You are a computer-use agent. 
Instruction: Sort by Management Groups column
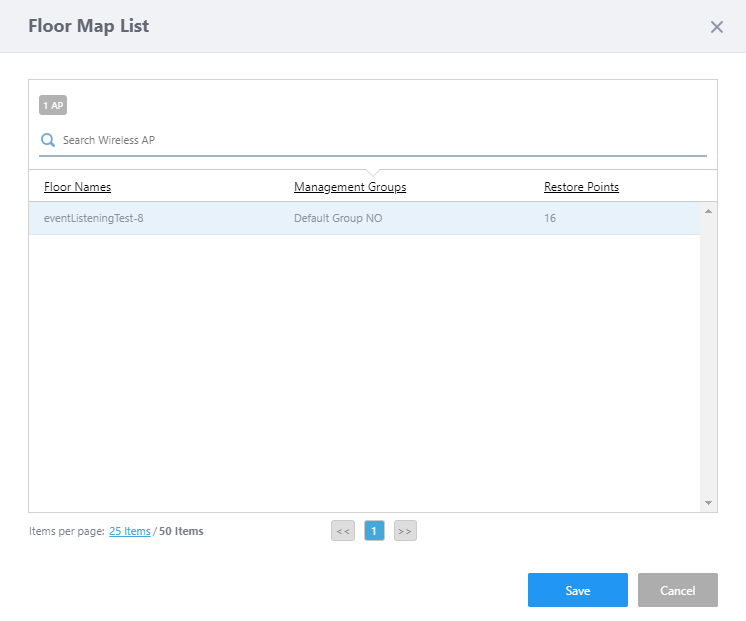tap(350, 187)
